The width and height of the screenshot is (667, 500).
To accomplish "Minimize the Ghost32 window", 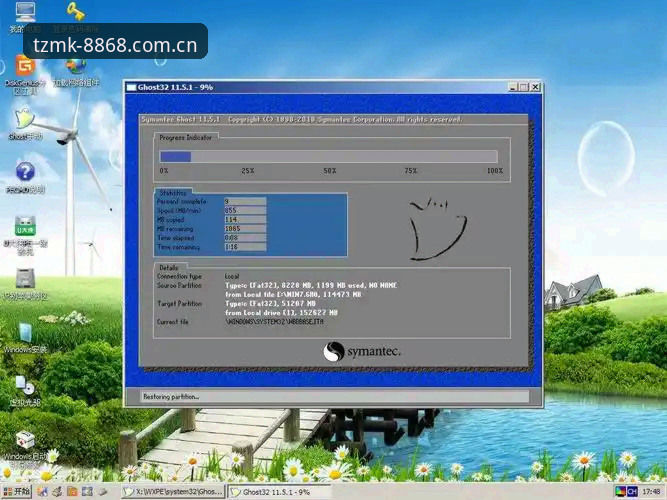I will pyautogui.click(x=513, y=87).
